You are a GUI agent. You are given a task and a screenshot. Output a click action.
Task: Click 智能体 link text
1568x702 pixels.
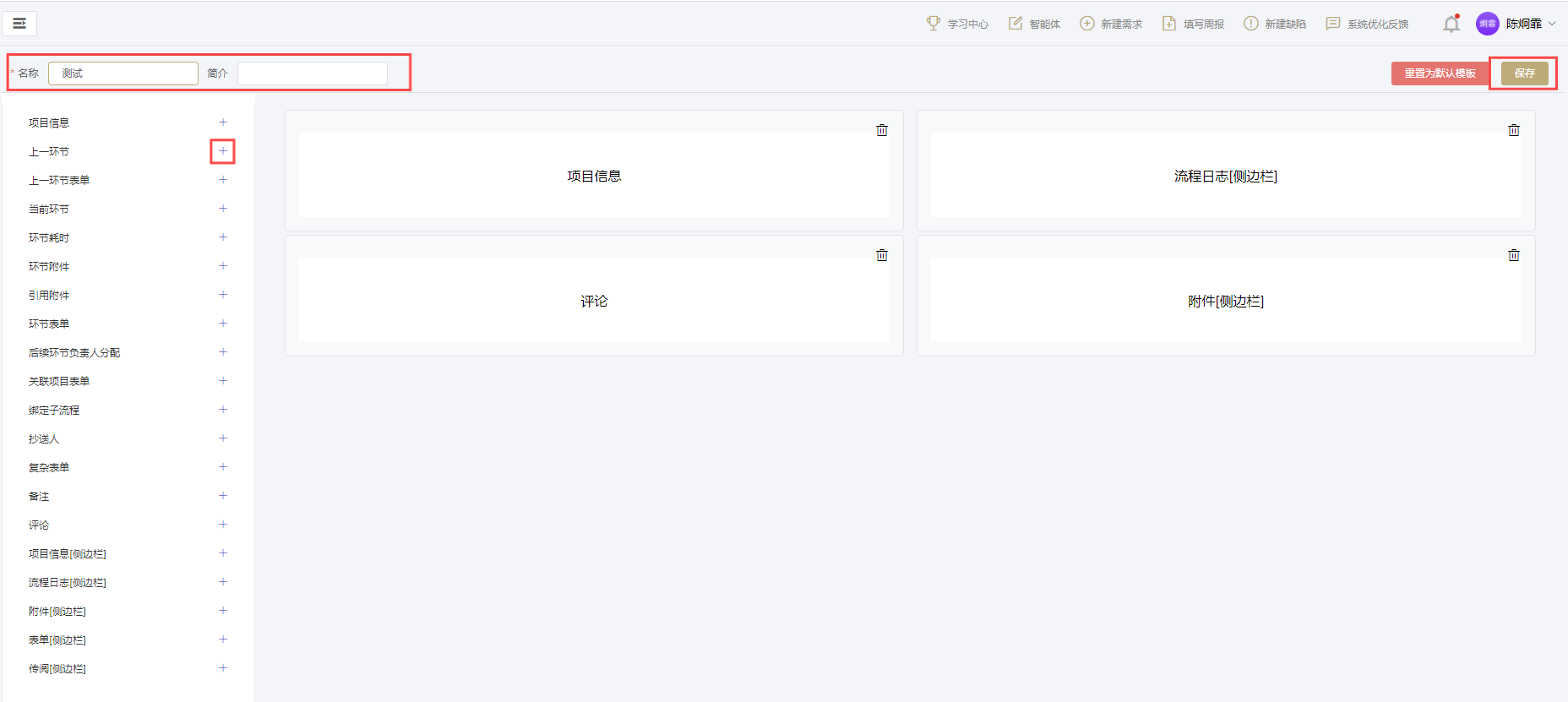[1044, 24]
